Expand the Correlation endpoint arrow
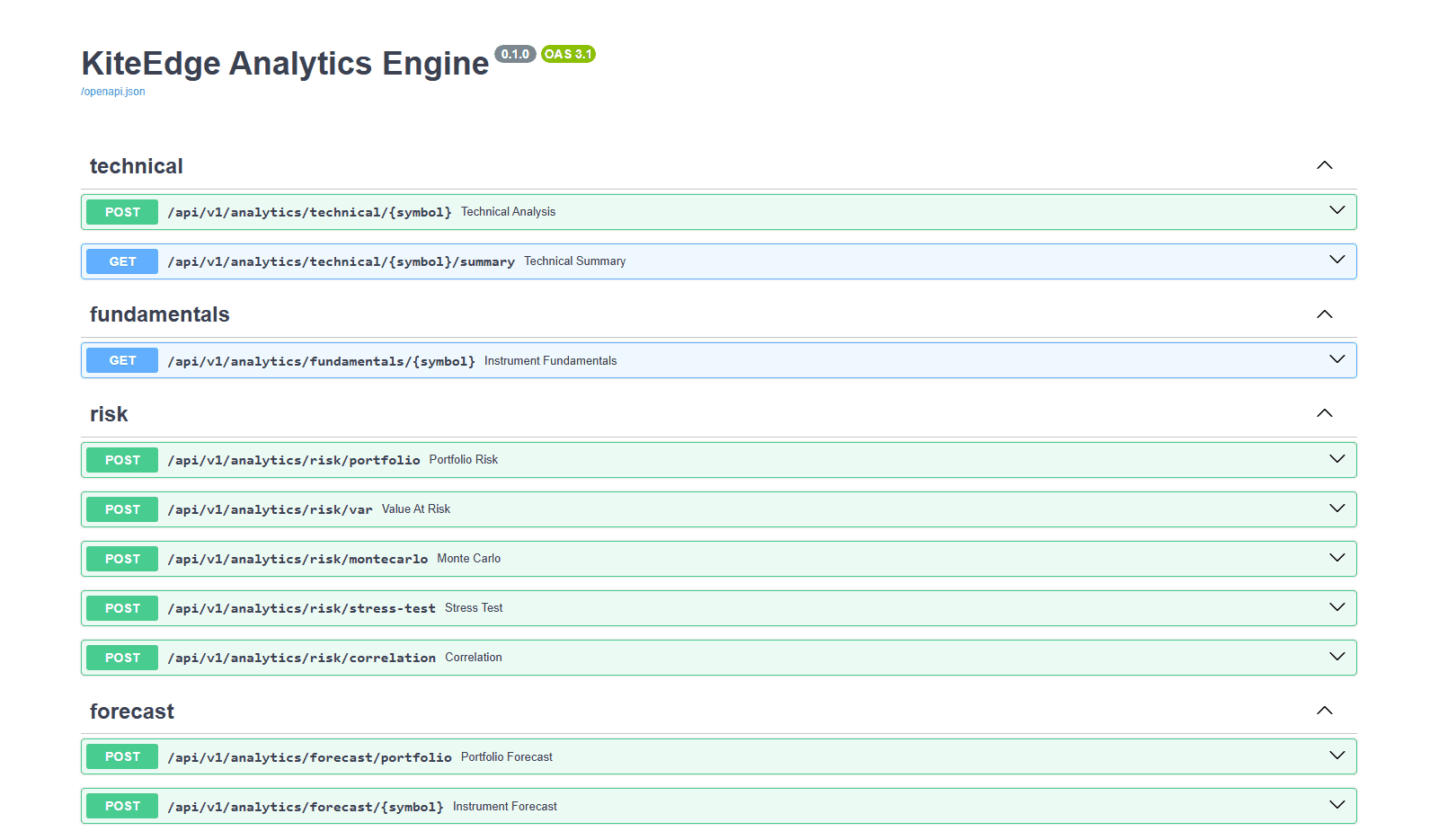The width and height of the screenshot is (1438, 840). tap(1337, 657)
